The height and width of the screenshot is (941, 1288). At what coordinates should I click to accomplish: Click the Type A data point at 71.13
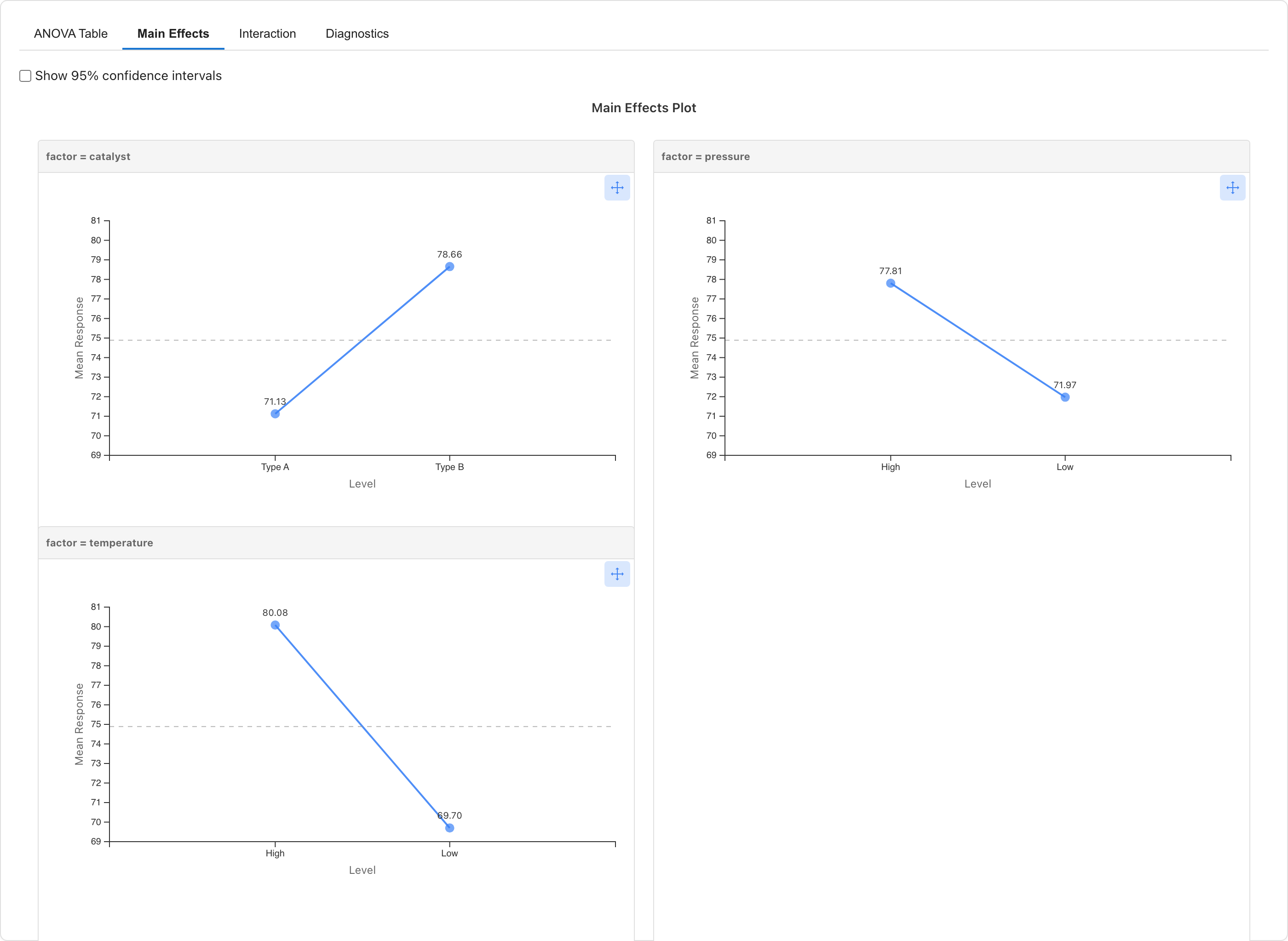[x=275, y=414]
